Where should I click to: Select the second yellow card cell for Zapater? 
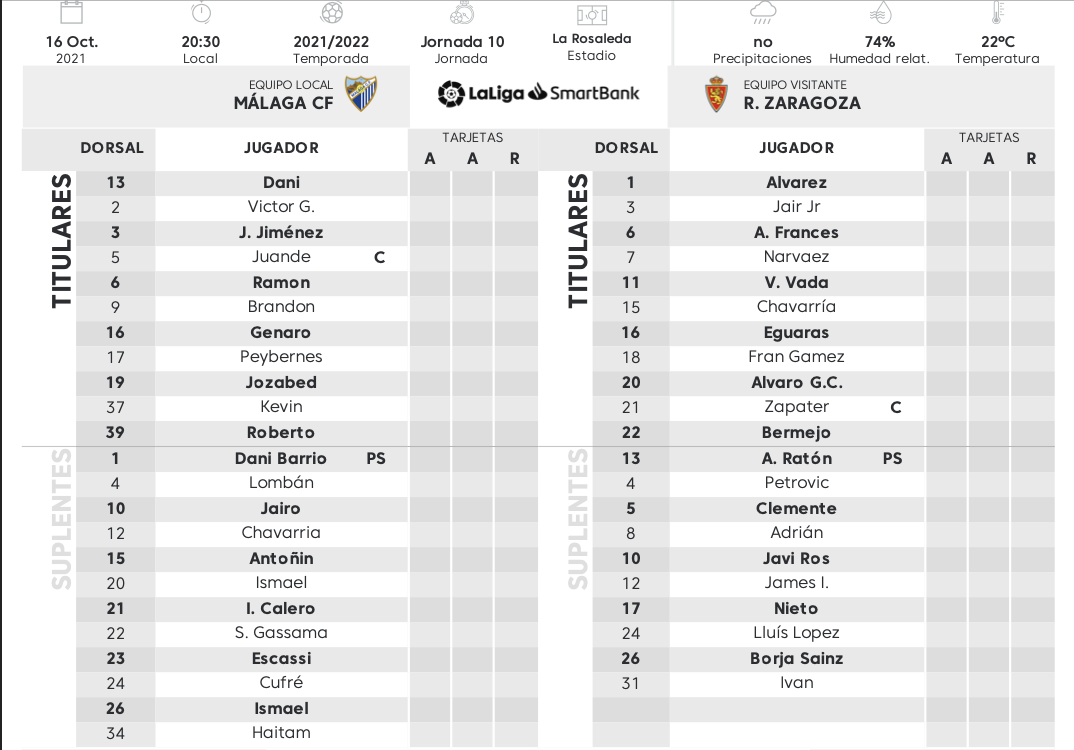(x=988, y=408)
